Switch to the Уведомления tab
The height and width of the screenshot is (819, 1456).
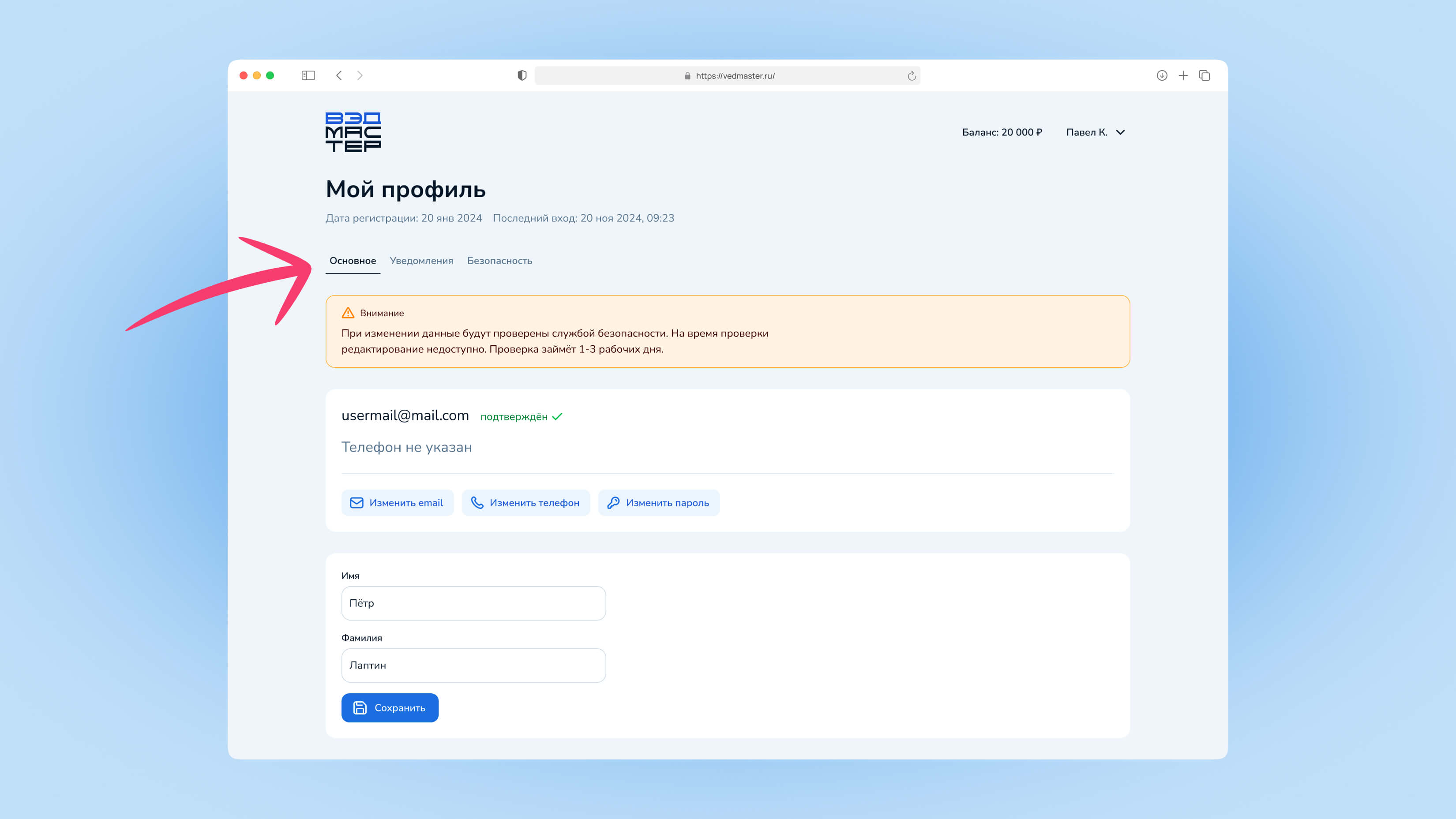coord(421,261)
